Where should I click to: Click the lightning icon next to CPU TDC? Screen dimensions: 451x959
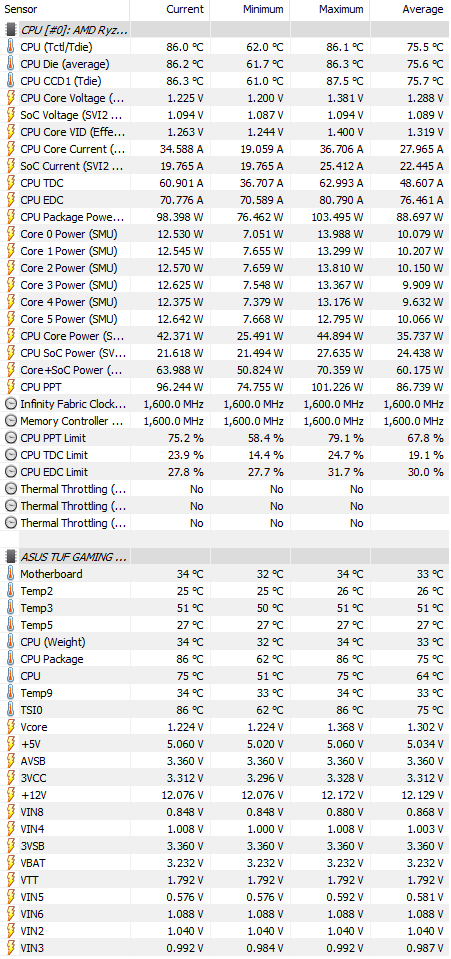[x=10, y=183]
